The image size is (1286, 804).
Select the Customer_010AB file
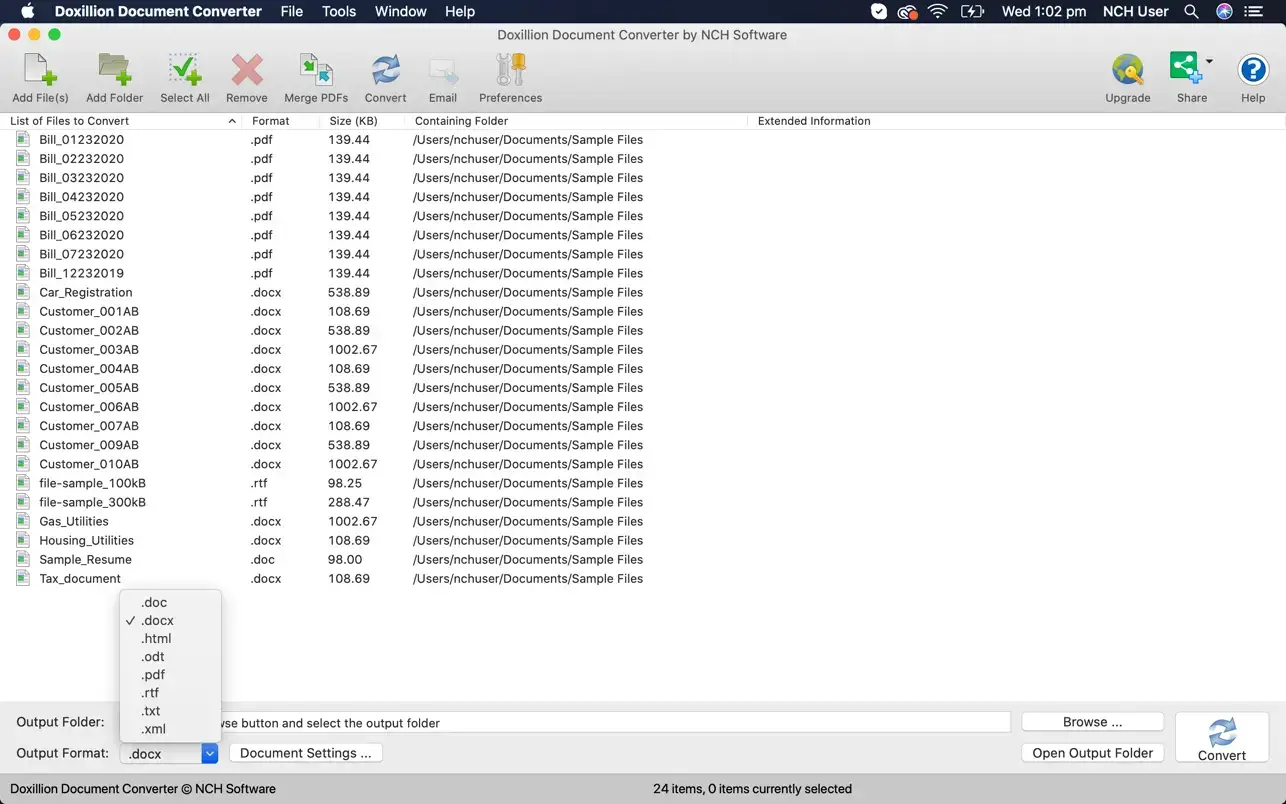(89, 464)
